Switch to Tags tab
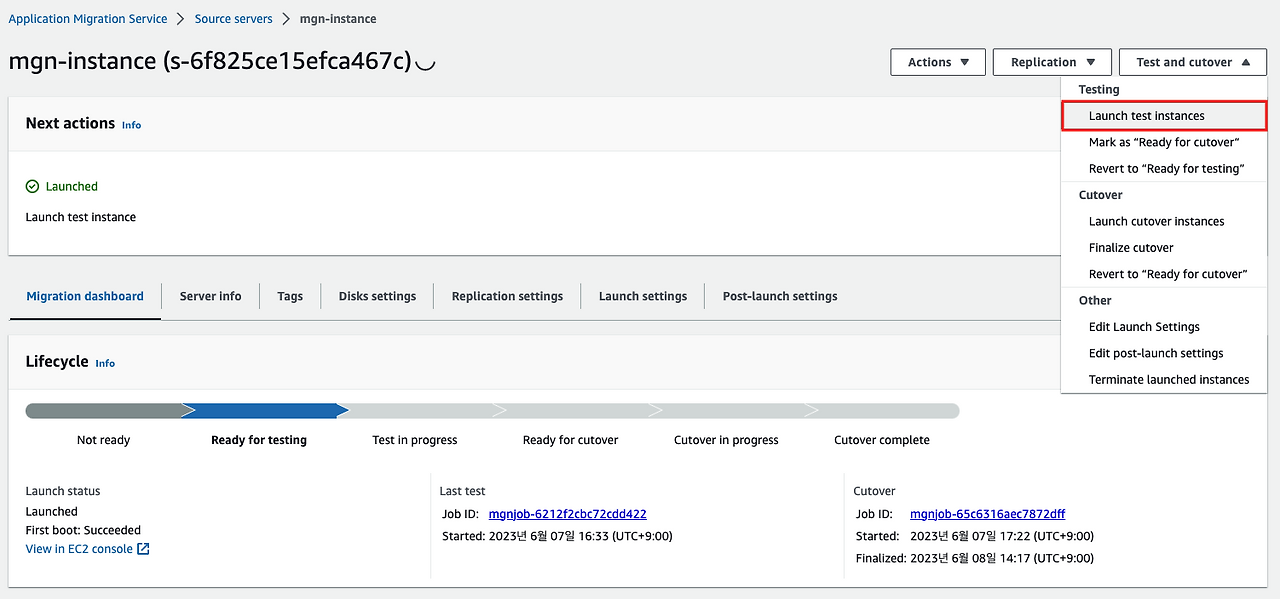The image size is (1280, 599). [x=290, y=296]
